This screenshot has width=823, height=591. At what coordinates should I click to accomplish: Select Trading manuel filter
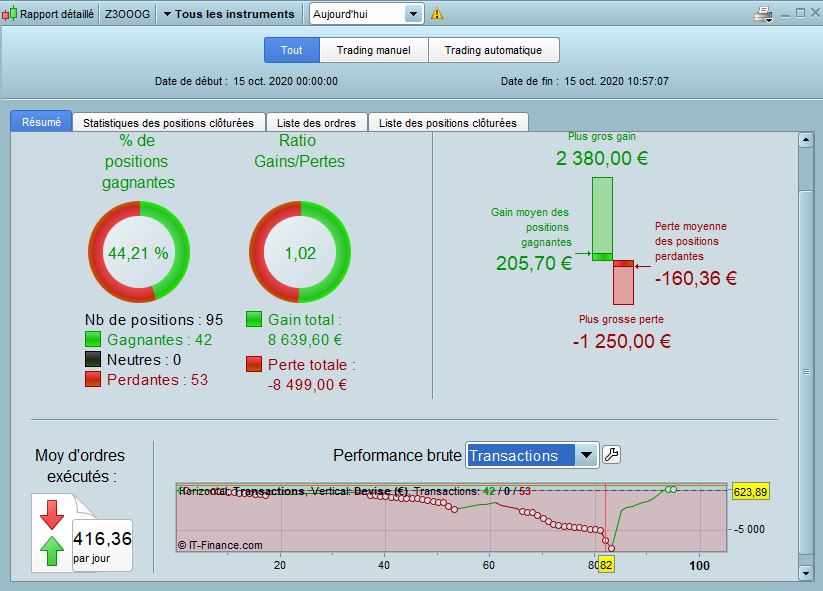tap(374, 50)
